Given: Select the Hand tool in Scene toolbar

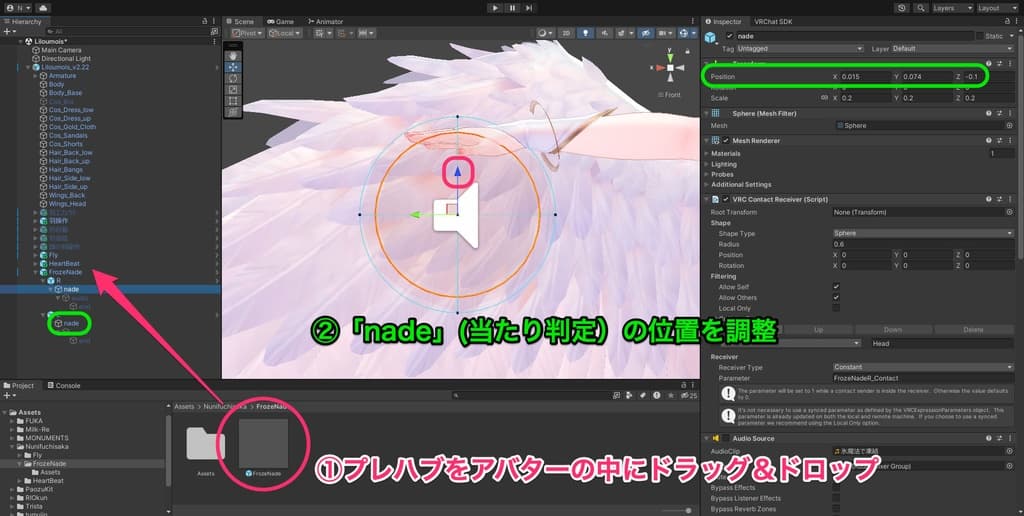Looking at the screenshot, I should pyautogui.click(x=231, y=56).
